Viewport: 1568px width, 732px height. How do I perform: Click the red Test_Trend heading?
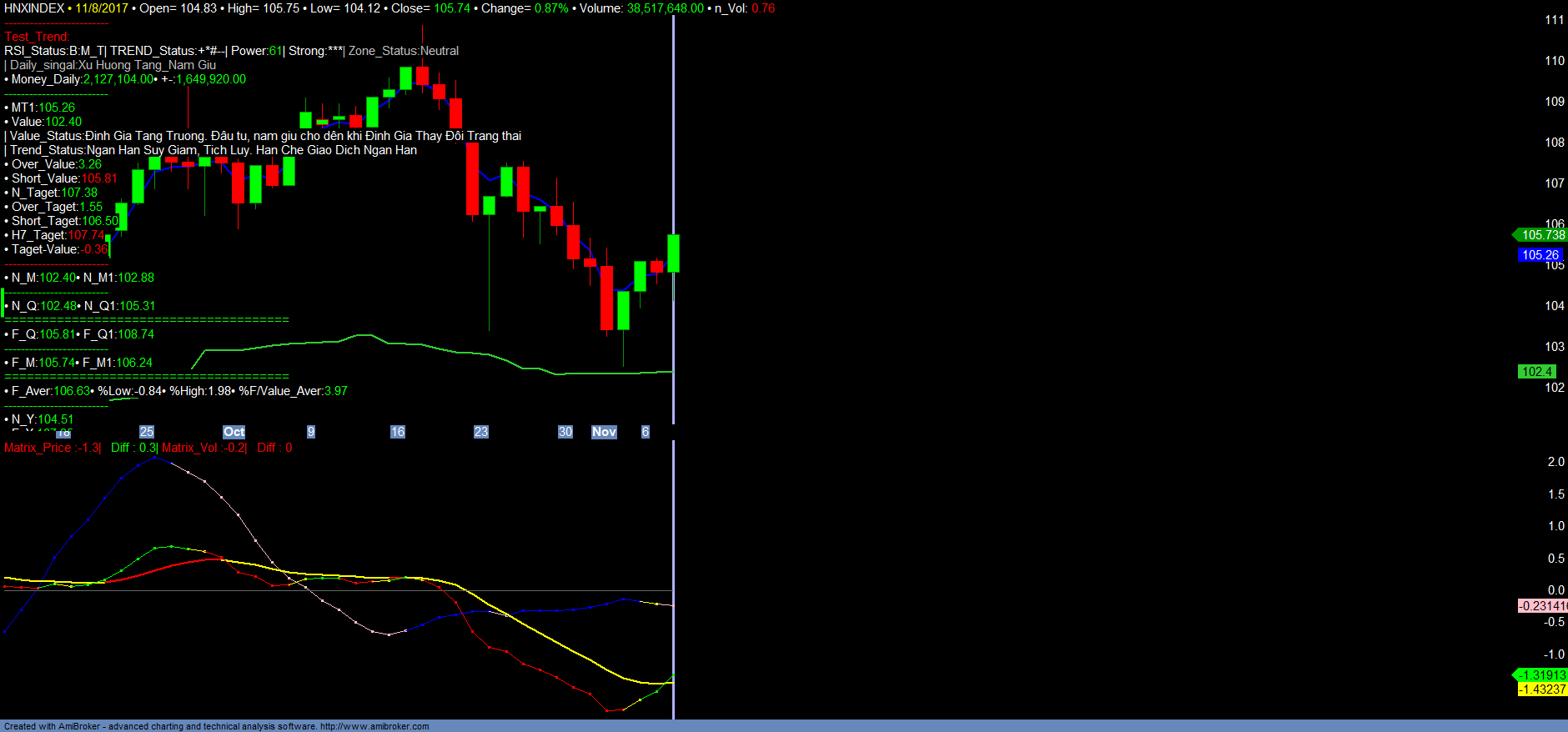point(37,37)
